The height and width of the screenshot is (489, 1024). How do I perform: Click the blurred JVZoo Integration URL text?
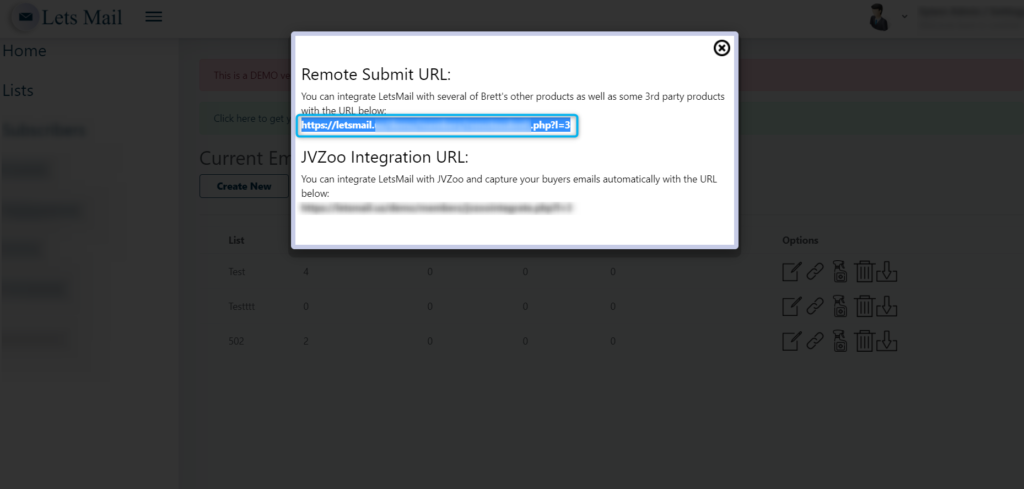point(437,208)
